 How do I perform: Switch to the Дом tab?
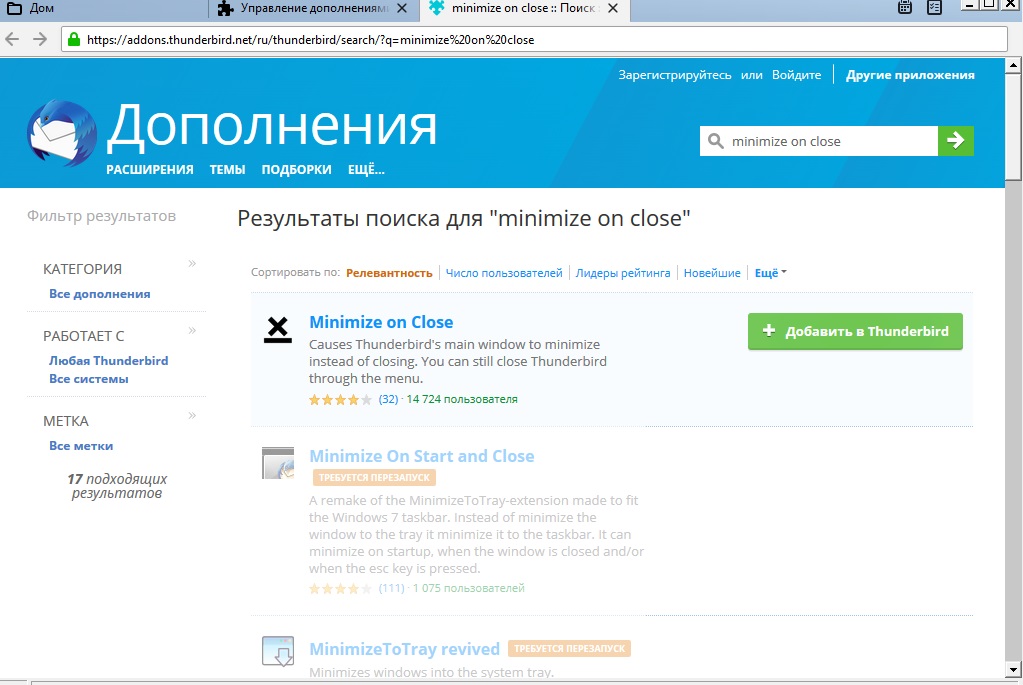click(104, 8)
